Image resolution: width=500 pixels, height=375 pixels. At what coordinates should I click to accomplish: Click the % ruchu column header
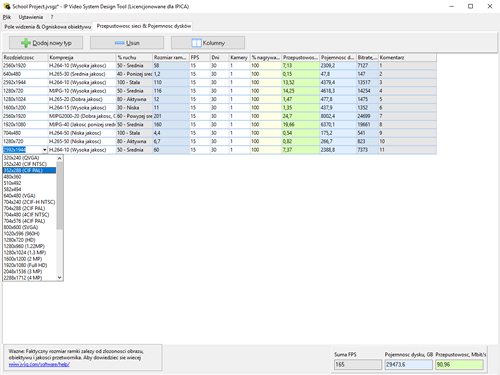click(x=134, y=58)
